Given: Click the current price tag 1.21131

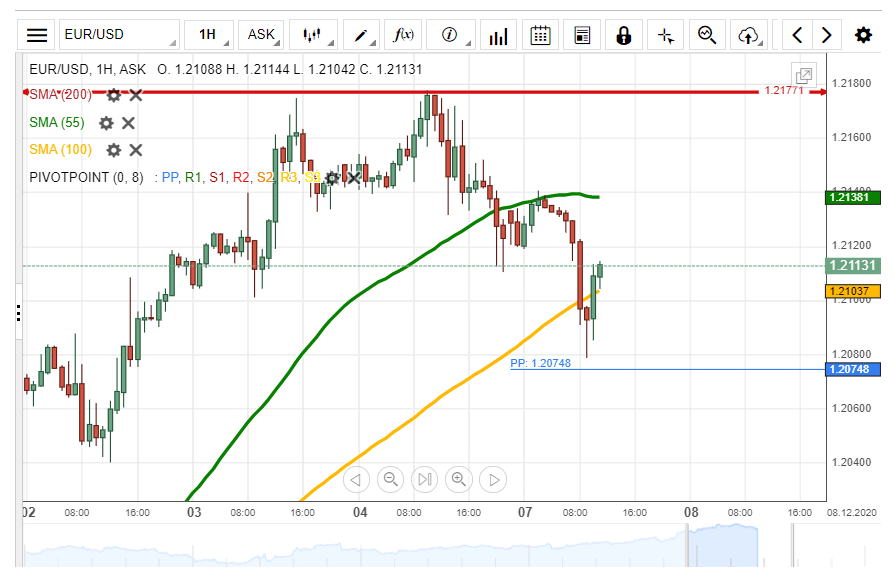Looking at the screenshot, I should (853, 265).
